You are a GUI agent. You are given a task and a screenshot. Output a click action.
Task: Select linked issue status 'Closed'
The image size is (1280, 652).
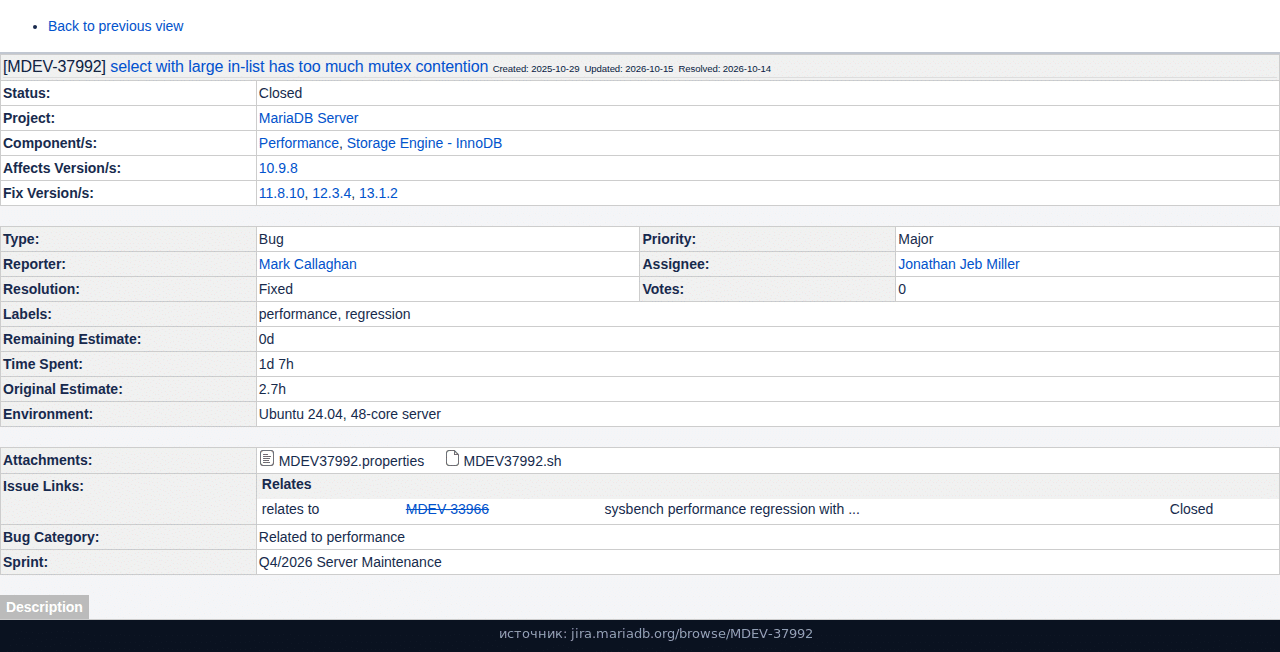1191,509
